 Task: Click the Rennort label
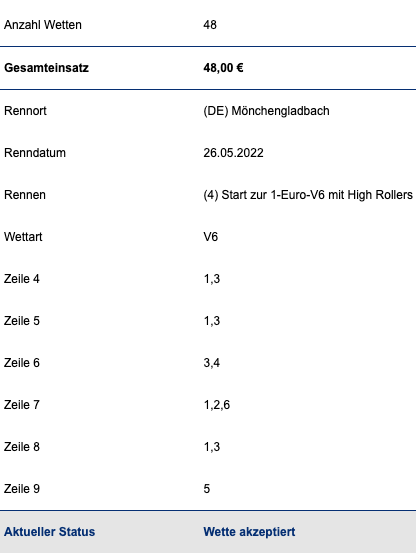[x=25, y=111]
